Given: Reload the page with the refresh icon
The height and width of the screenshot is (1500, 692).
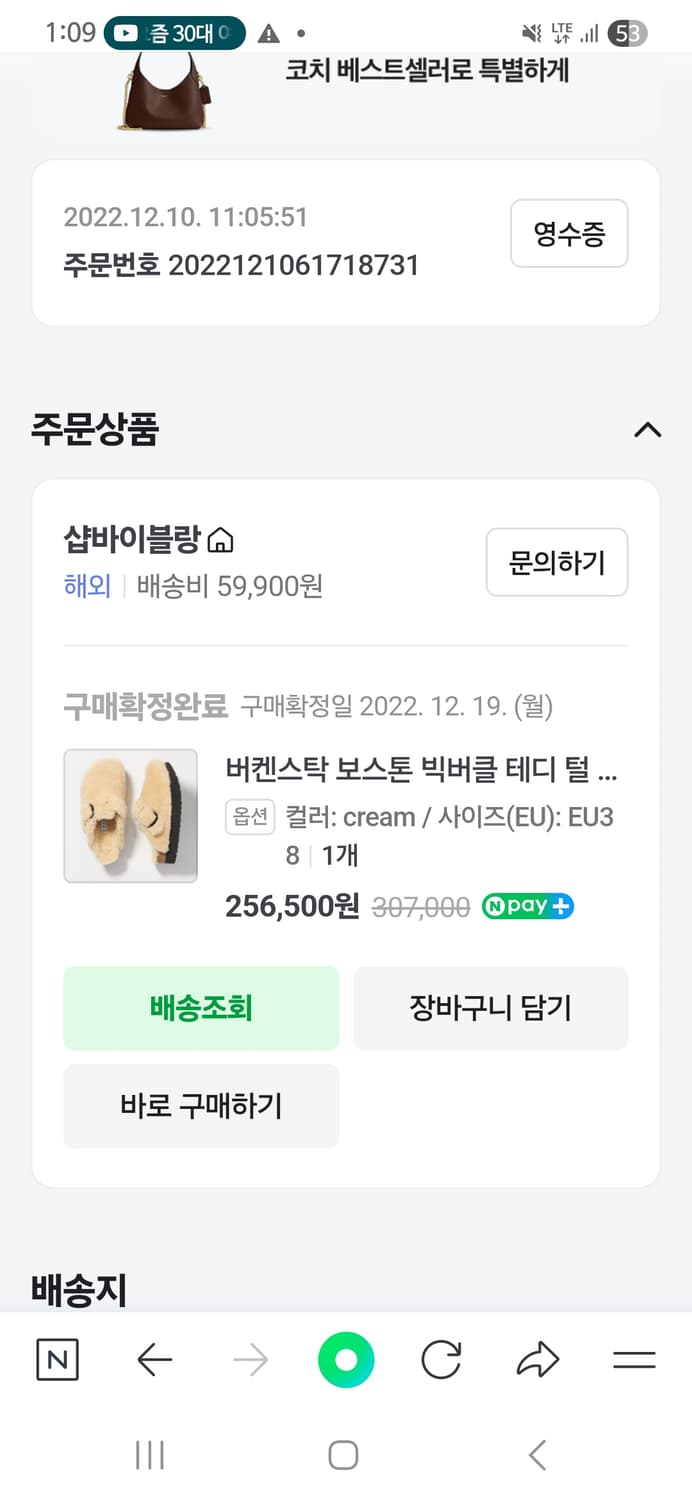Looking at the screenshot, I should 441,1360.
